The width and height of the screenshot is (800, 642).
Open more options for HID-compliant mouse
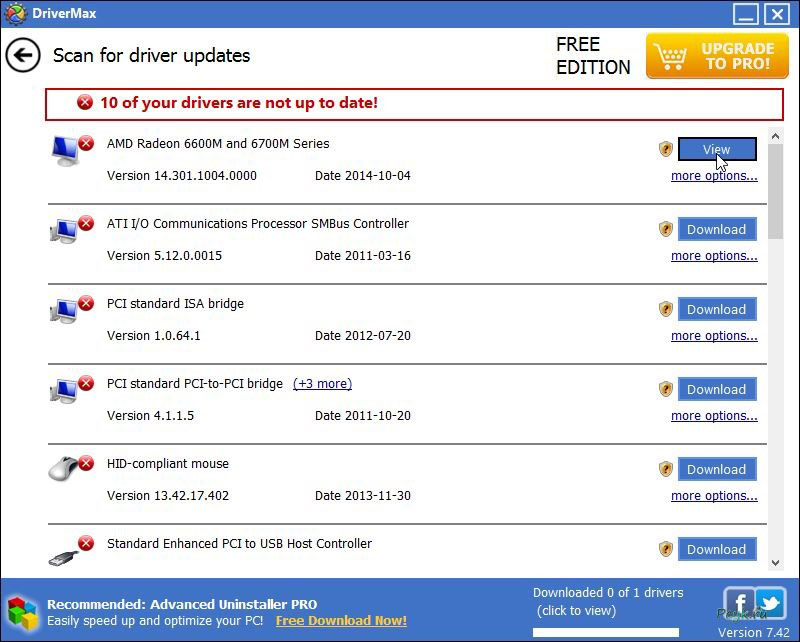[x=714, y=496]
